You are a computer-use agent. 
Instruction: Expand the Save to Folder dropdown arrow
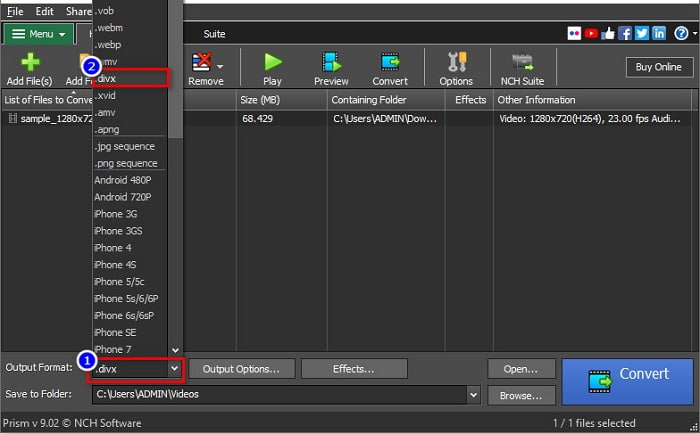(x=474, y=395)
